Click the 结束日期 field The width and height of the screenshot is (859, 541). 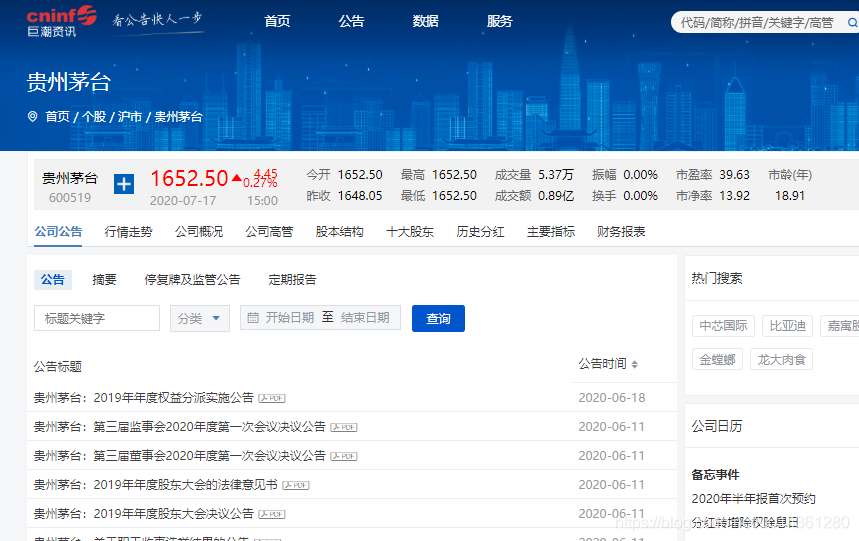pyautogui.click(x=365, y=318)
